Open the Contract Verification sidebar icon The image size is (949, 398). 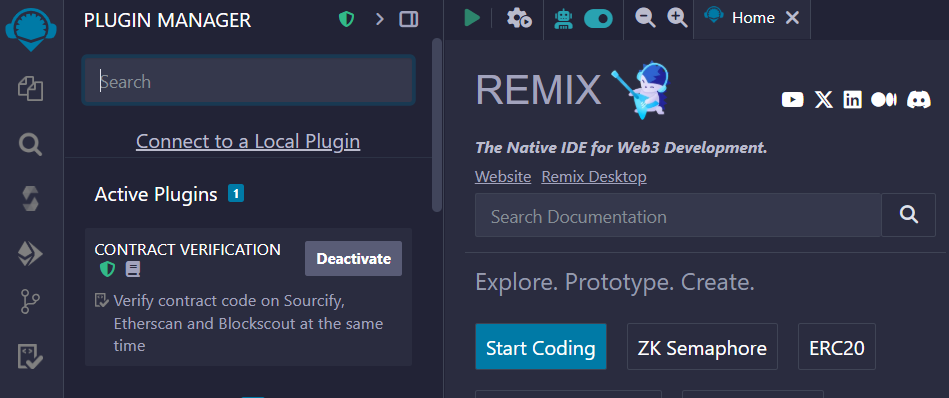(30, 357)
